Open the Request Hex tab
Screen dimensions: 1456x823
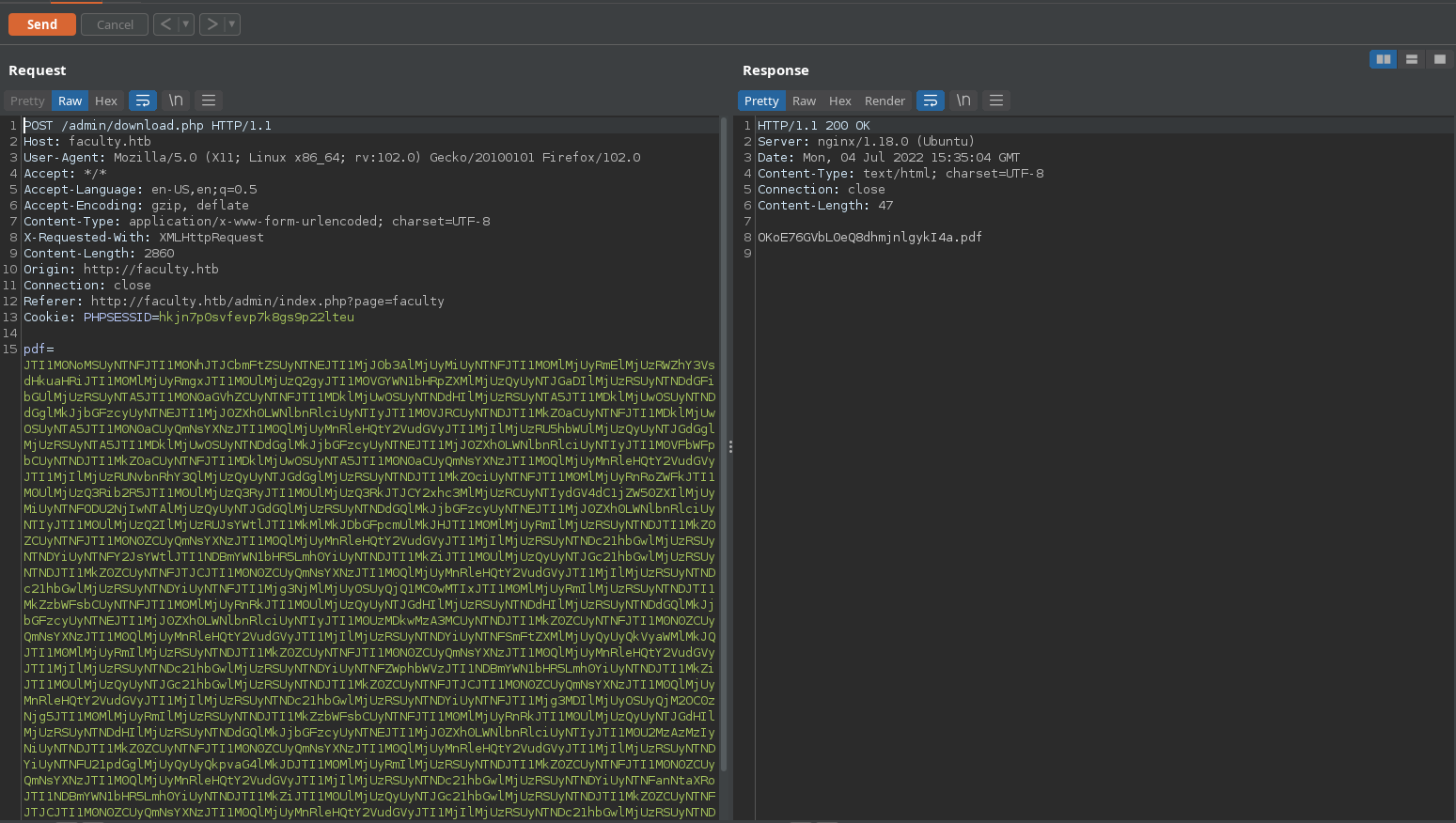tap(106, 101)
